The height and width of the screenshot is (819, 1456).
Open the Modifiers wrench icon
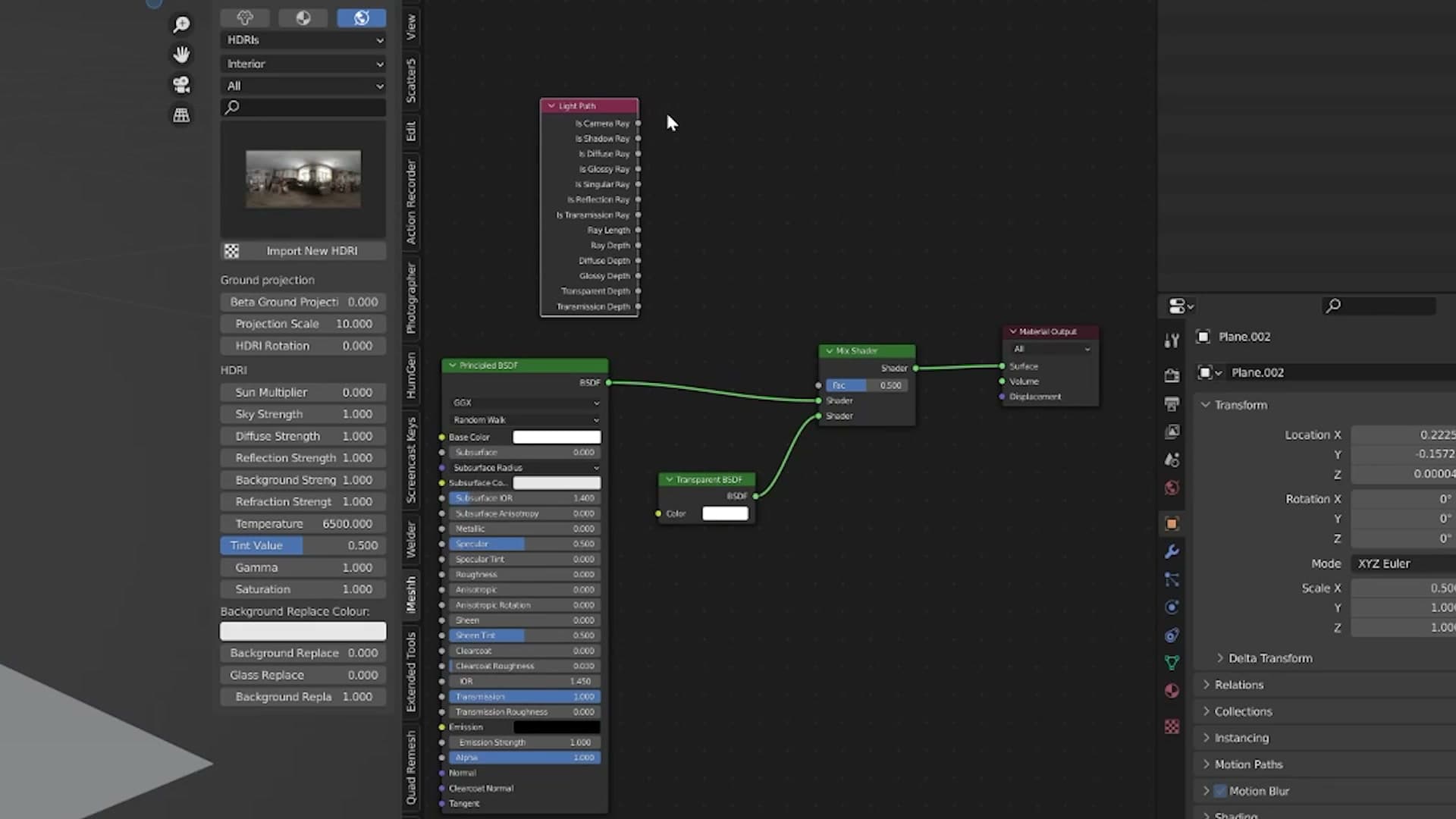tap(1172, 551)
